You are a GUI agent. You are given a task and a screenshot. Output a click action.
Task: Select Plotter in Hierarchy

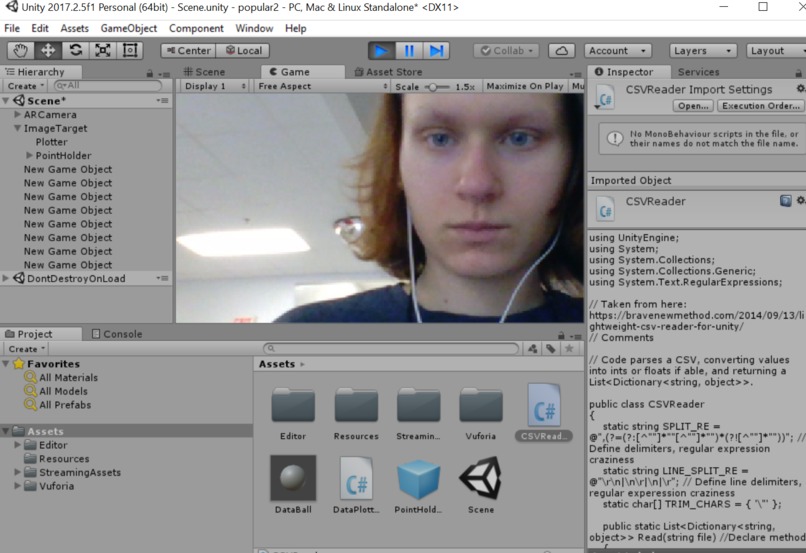coord(51,142)
